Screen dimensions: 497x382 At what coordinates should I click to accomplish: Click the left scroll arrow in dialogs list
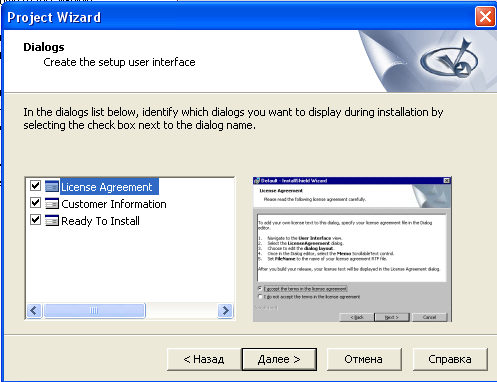[34, 311]
